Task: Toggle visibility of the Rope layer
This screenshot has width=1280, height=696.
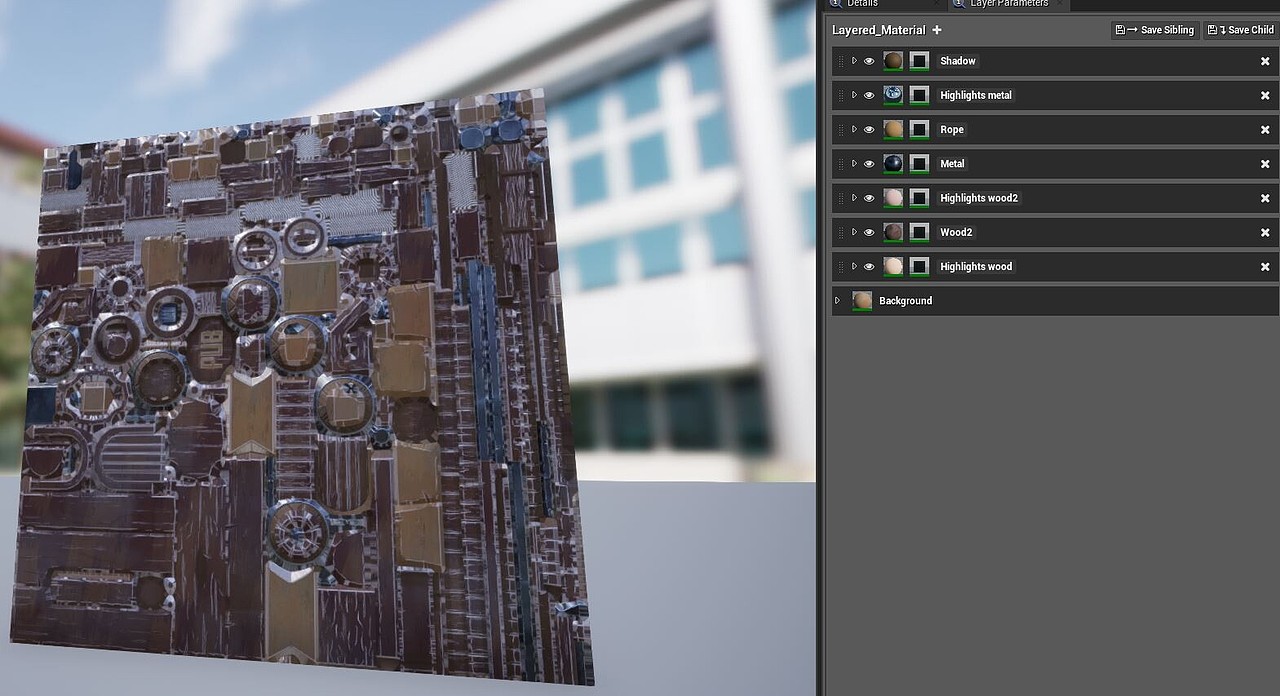Action: coord(869,129)
